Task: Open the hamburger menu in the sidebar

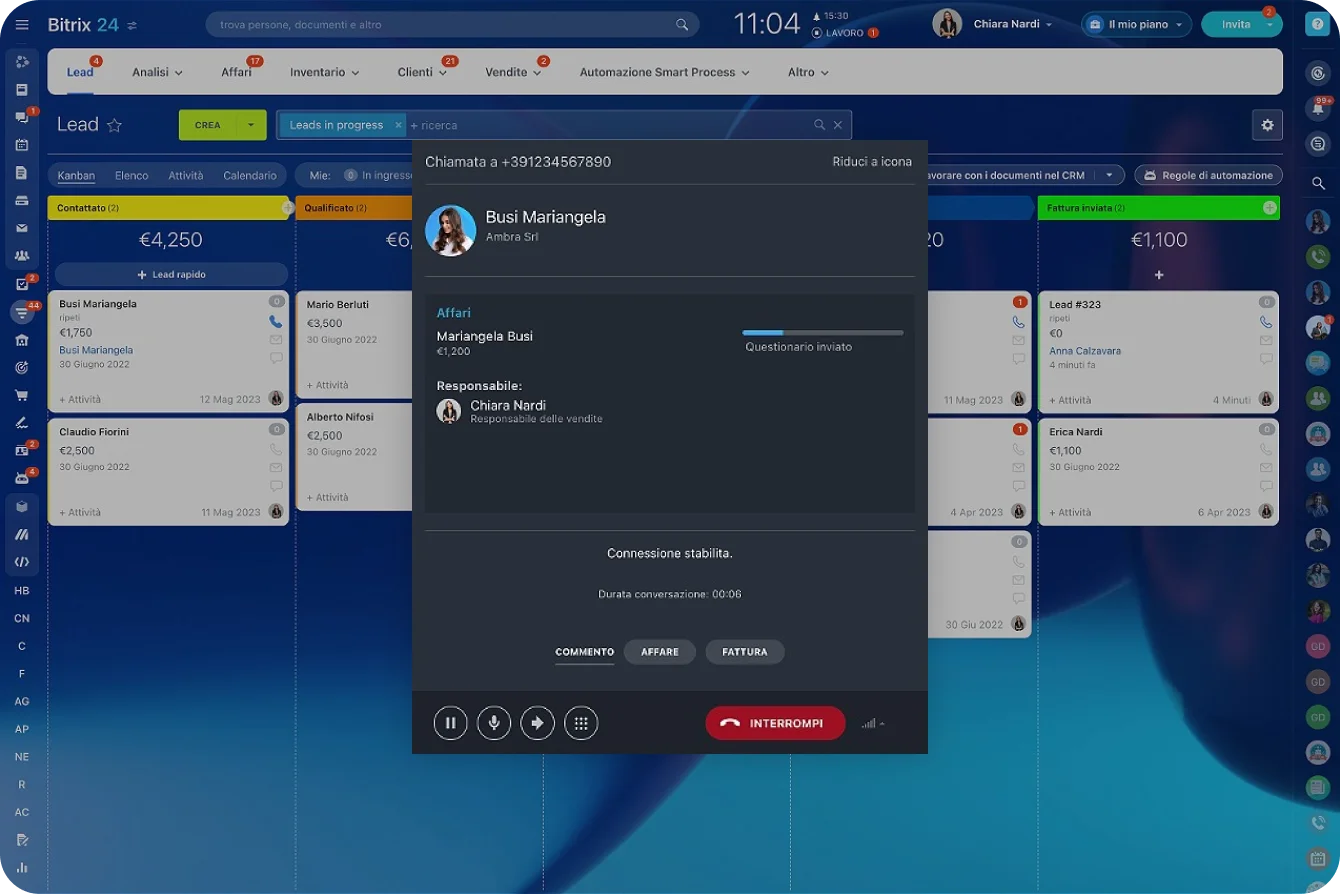Action: click(22, 24)
